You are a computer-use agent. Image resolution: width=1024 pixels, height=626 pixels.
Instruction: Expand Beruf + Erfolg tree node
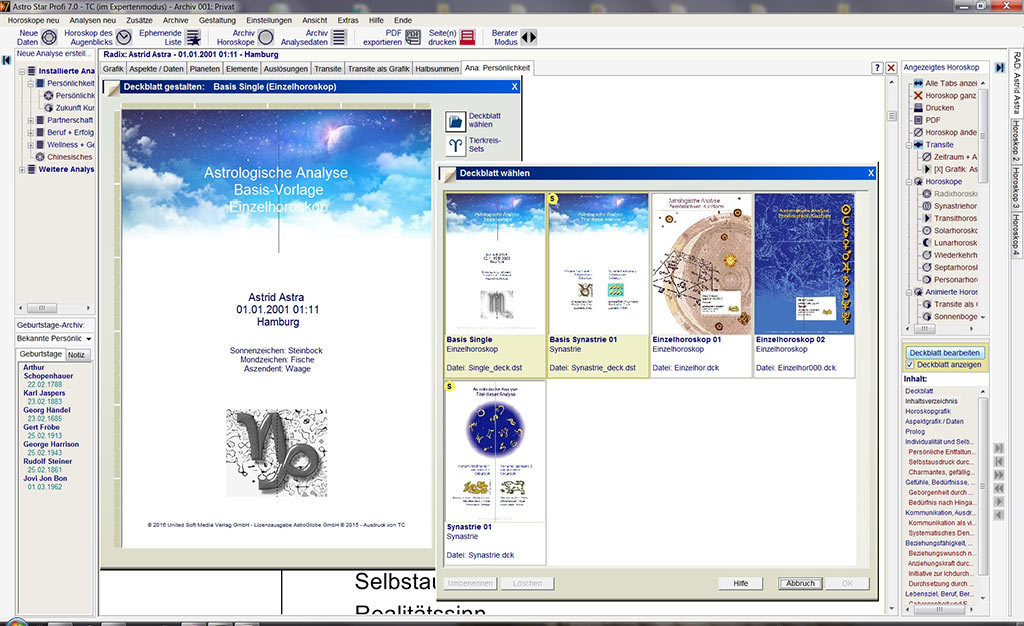pos(31,133)
